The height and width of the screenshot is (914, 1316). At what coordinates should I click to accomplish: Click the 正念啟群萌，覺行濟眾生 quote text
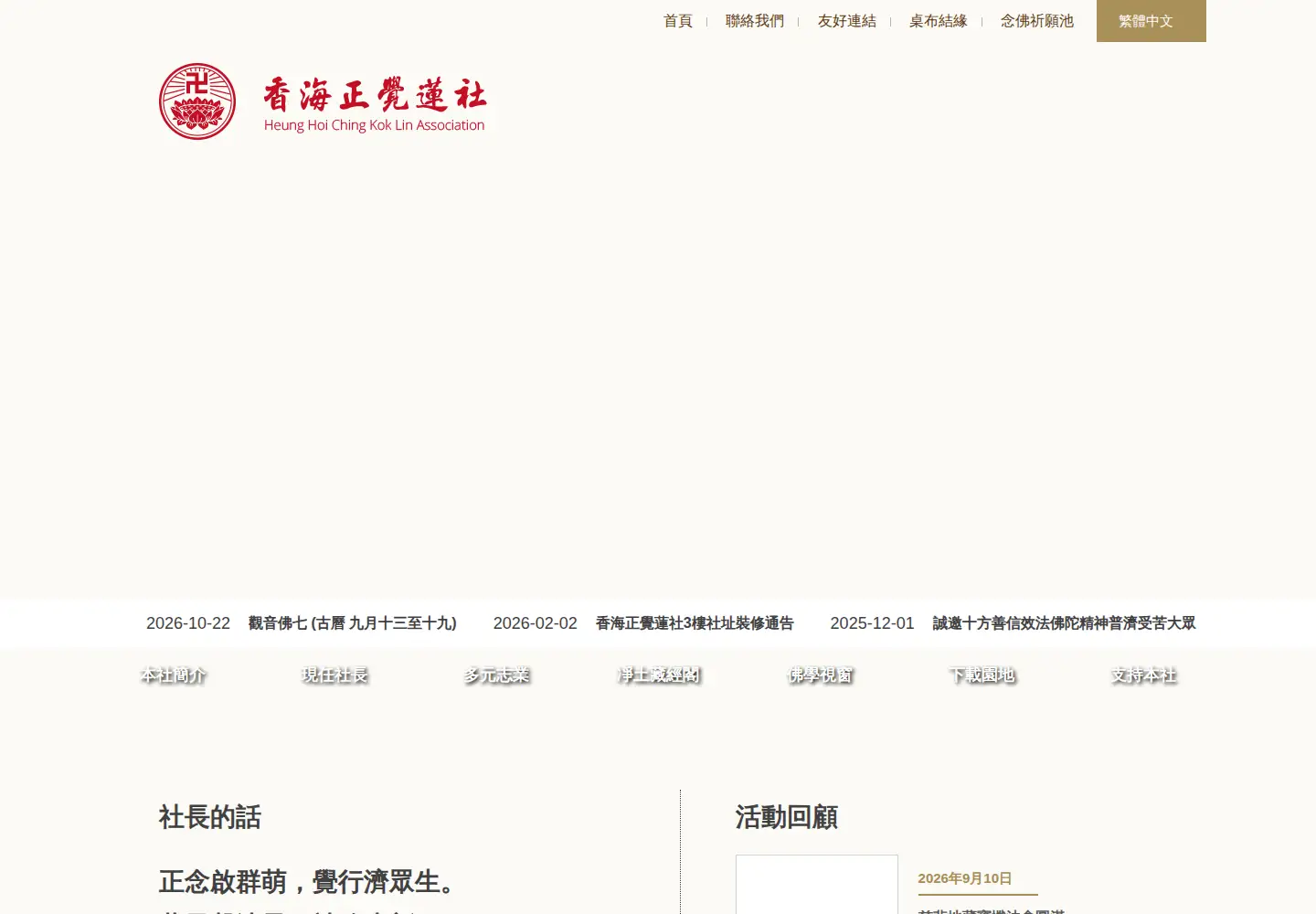309,882
